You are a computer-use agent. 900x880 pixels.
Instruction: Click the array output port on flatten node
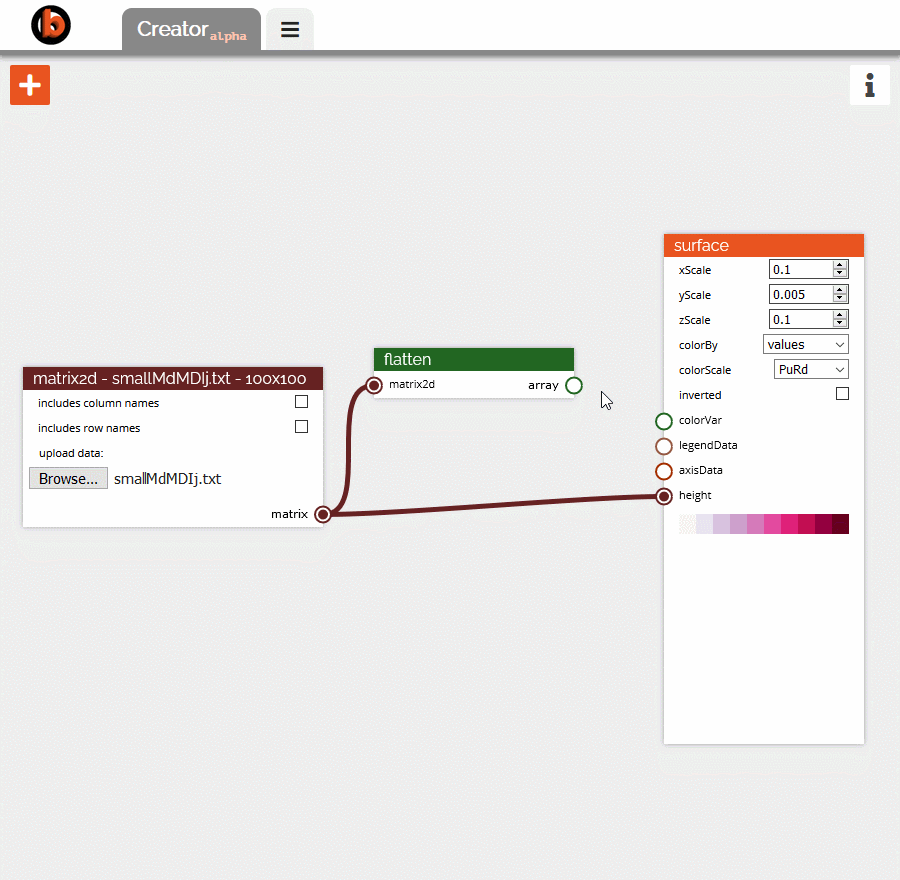pyautogui.click(x=574, y=385)
